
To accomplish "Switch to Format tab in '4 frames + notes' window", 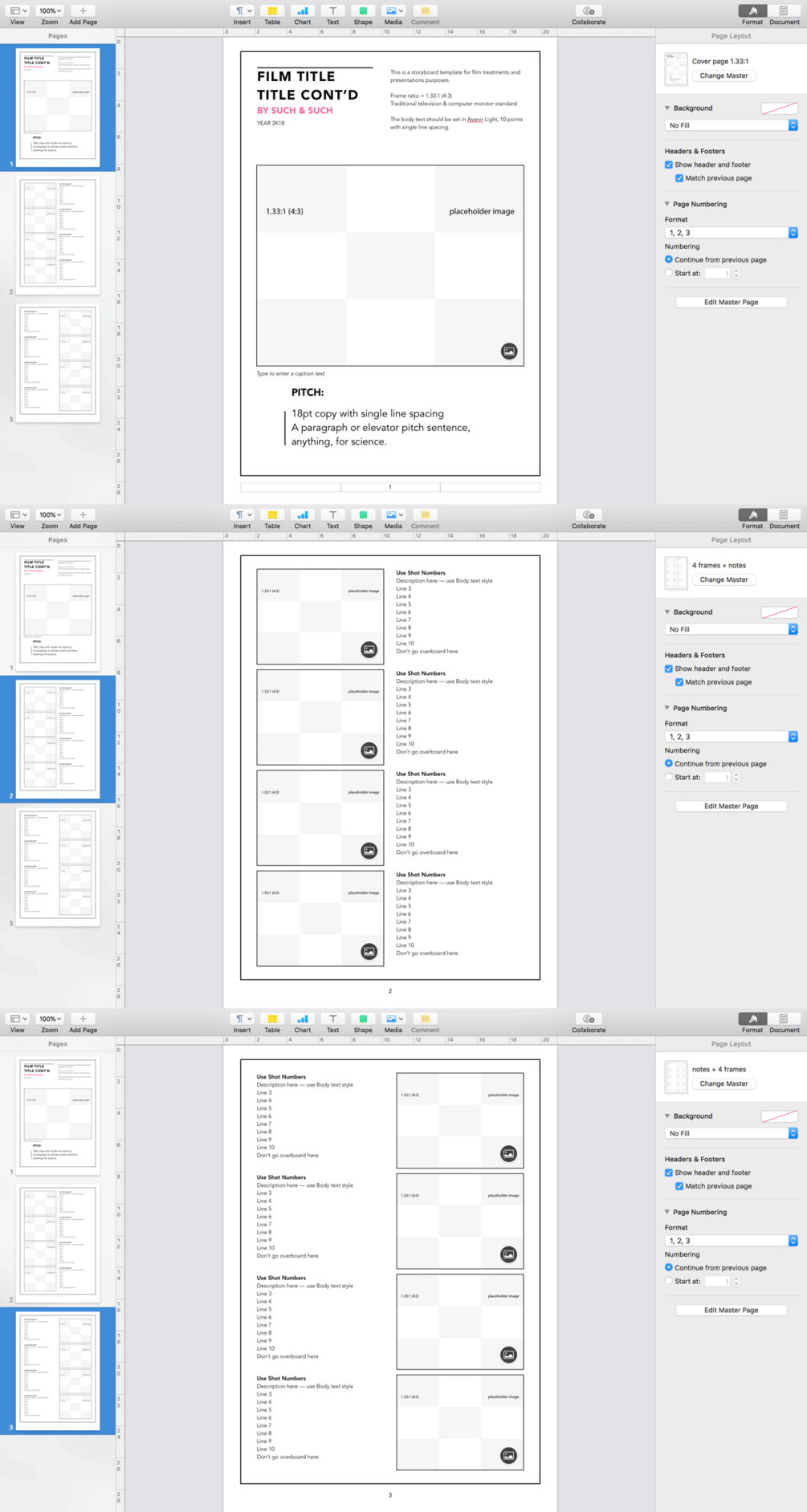I will click(752, 515).
